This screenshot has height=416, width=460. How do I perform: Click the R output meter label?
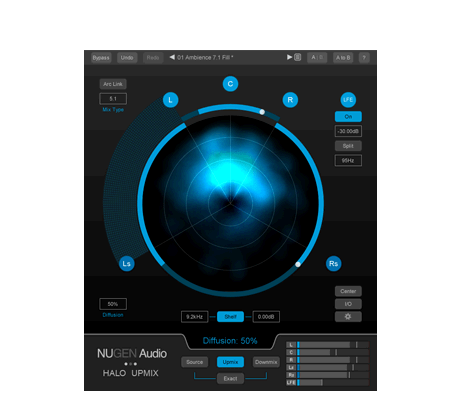[291, 360]
